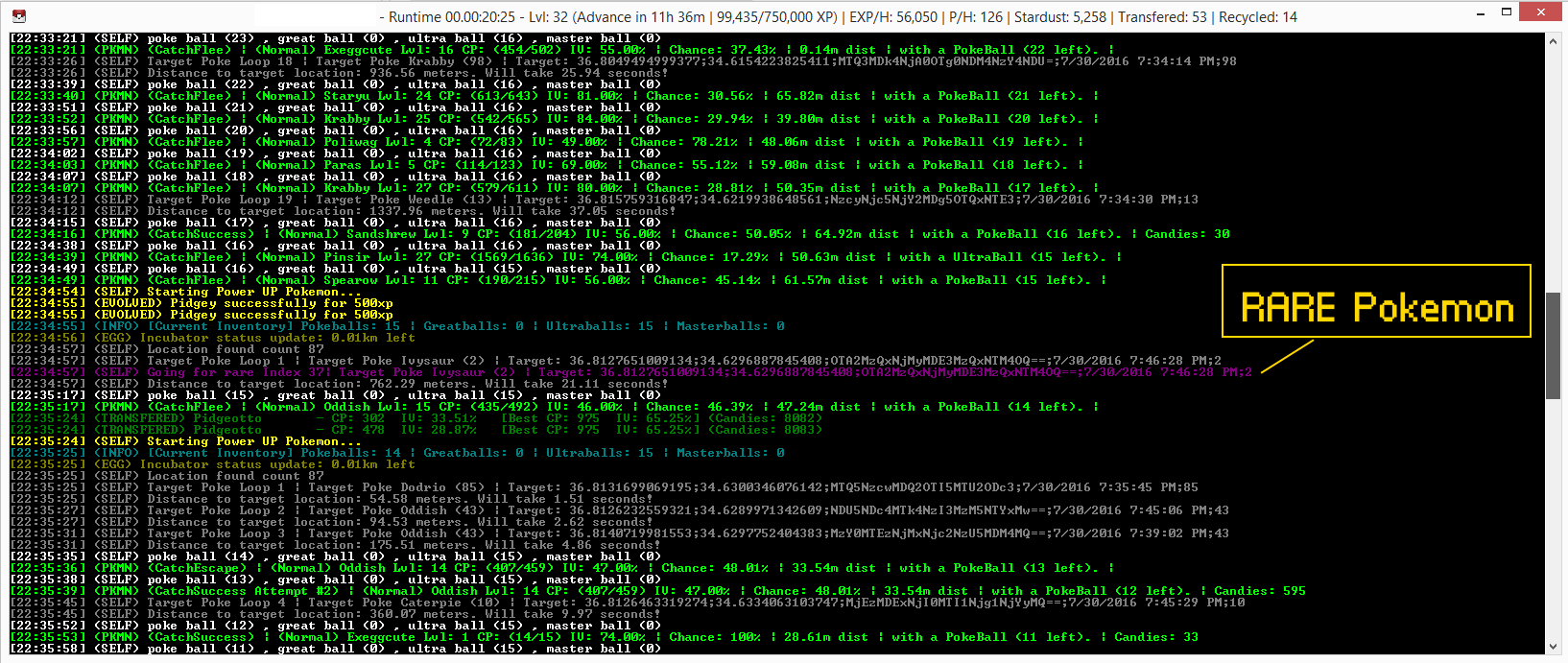This screenshot has width=1568, height=663.
Task: Select the 175.51 meters distance line
Action: (x=336, y=545)
